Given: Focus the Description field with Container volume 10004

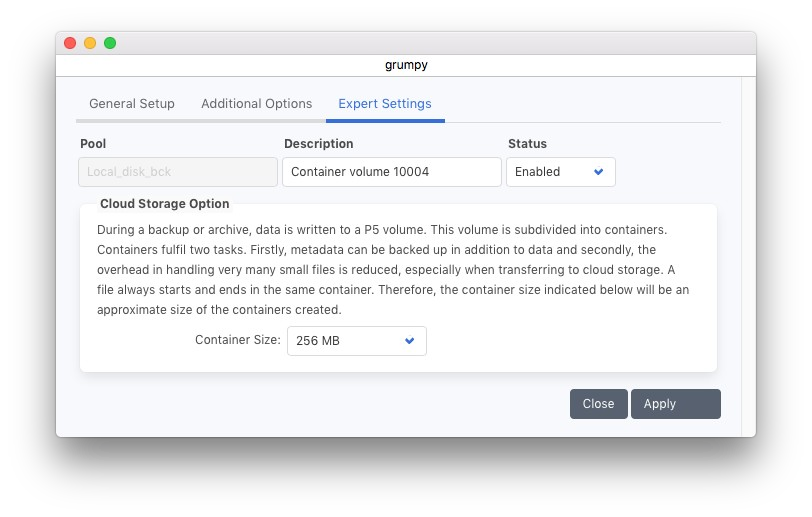Looking at the screenshot, I should click(x=392, y=172).
